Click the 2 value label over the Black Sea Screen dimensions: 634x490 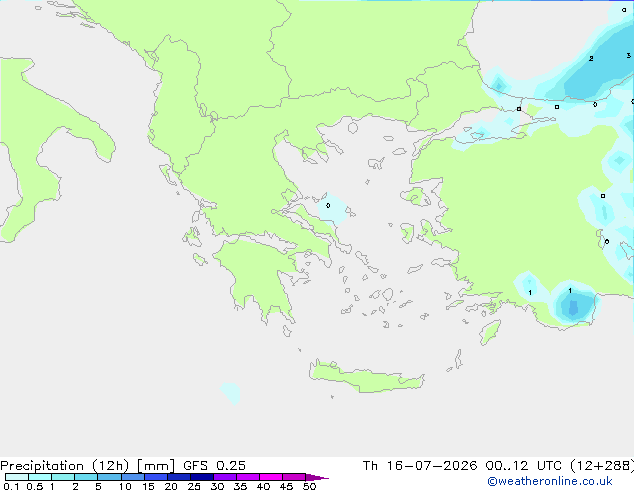(591, 59)
